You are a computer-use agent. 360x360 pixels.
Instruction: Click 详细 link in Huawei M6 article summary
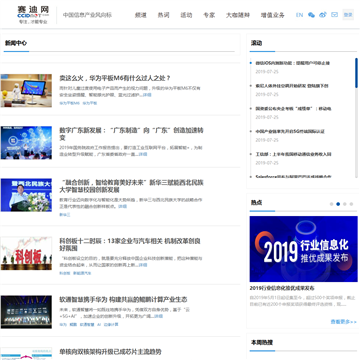147,95
